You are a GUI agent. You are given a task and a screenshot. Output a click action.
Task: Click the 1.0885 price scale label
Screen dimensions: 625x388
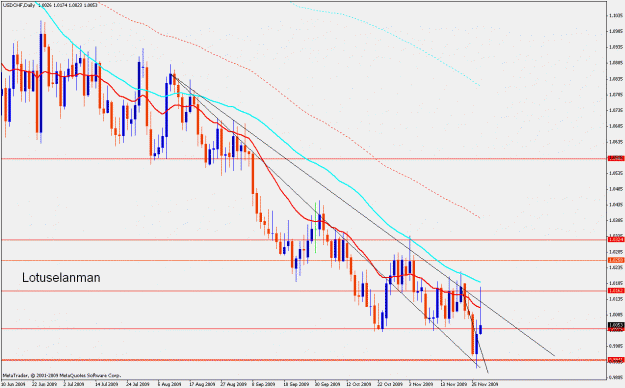point(616,63)
